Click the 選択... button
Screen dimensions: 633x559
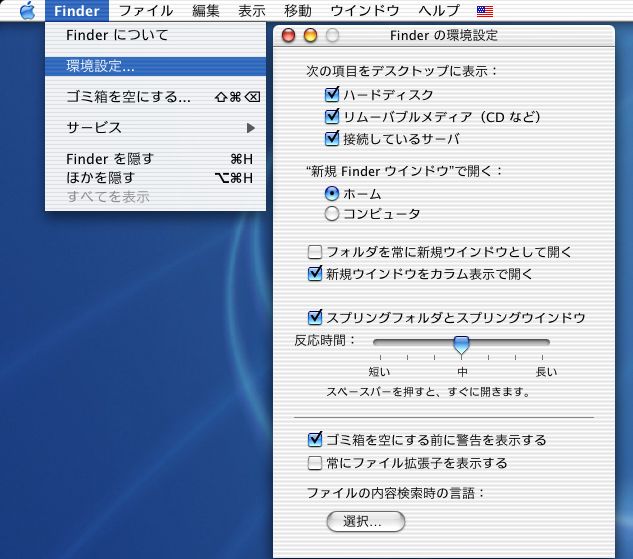click(366, 521)
